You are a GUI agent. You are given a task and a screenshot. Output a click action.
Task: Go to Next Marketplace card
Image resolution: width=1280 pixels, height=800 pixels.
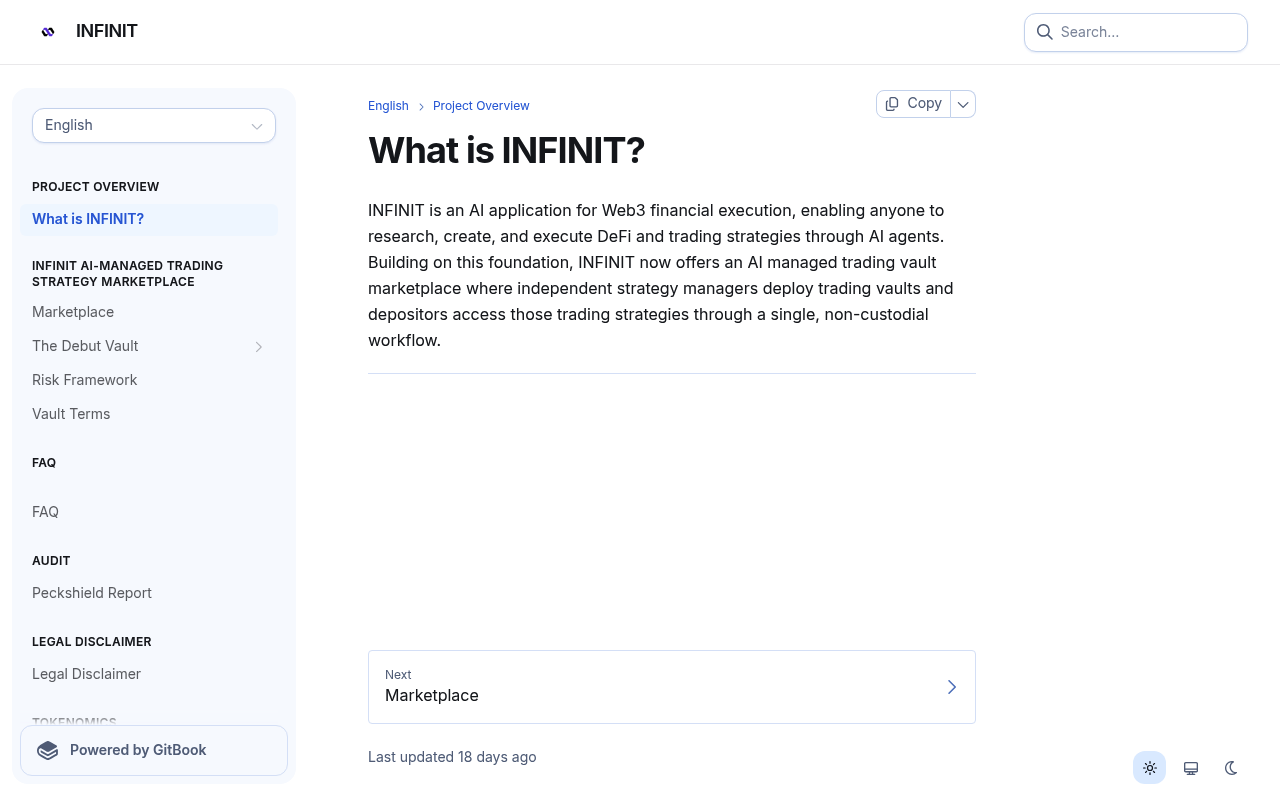(x=672, y=687)
